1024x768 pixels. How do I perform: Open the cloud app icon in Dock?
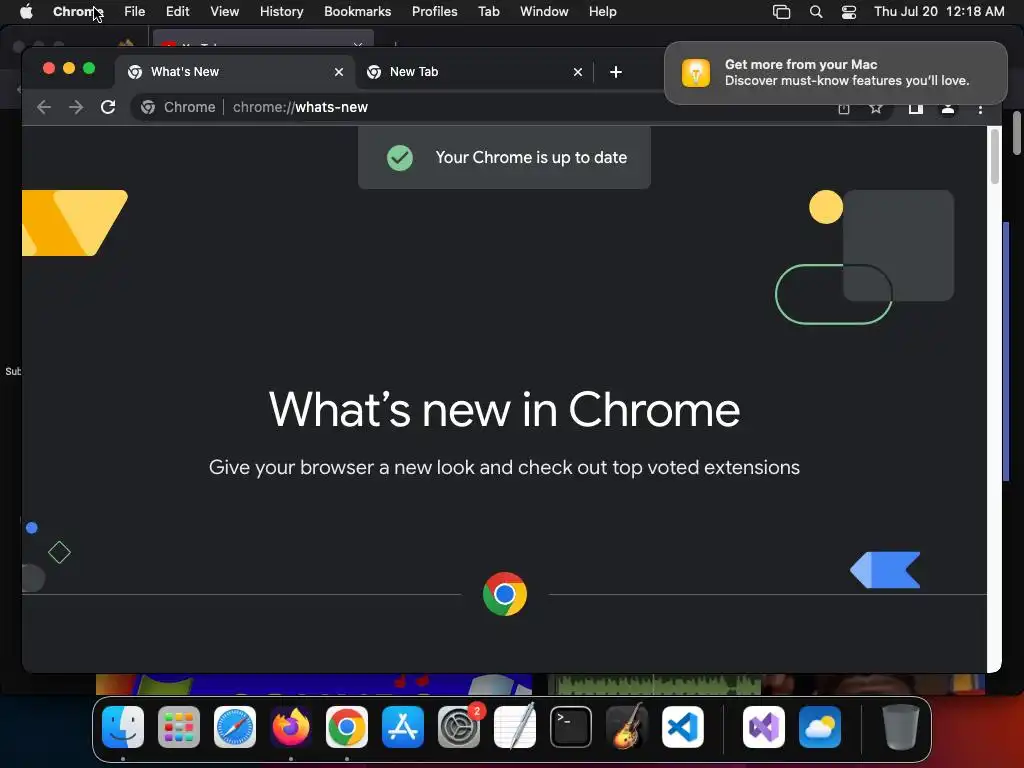coord(820,727)
